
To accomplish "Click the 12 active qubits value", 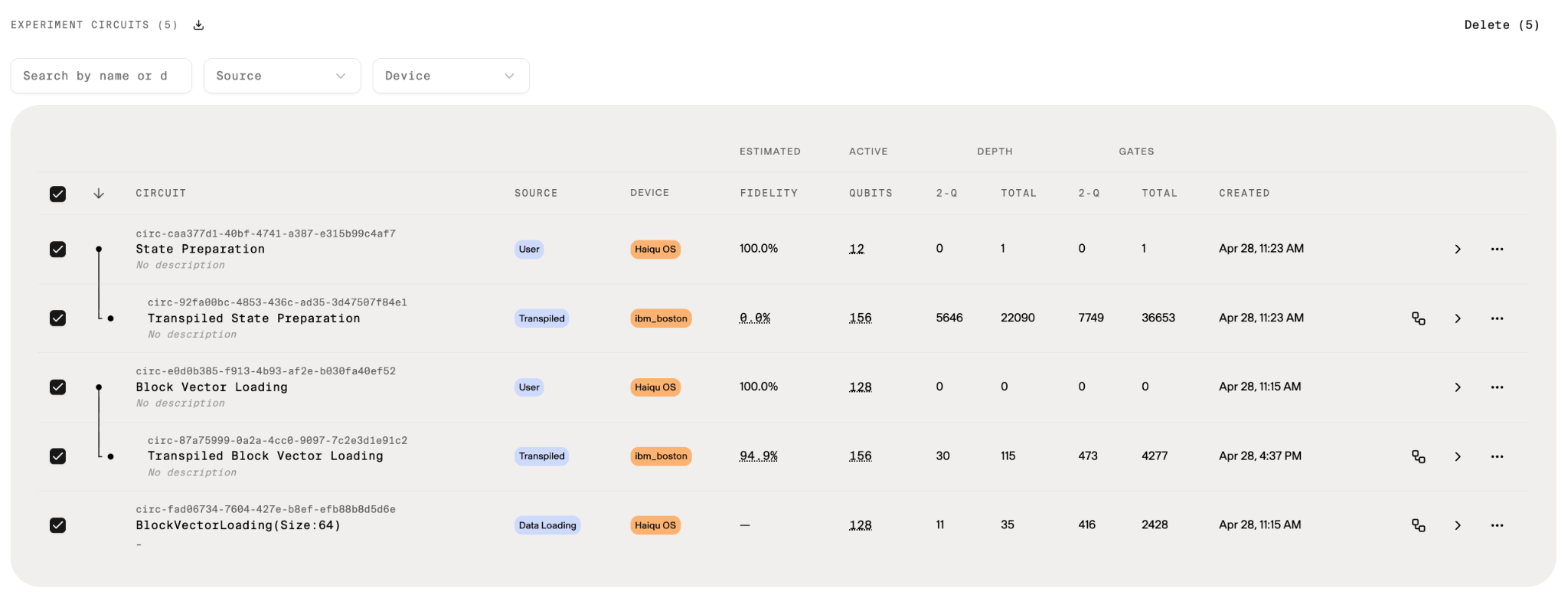I will (857, 249).
